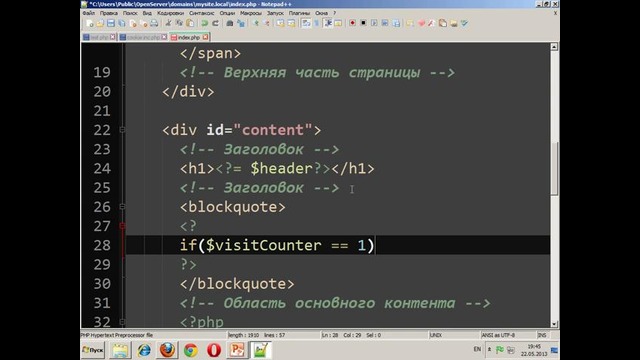
Task: Open the Плагины menu
Action: click(x=299, y=13)
